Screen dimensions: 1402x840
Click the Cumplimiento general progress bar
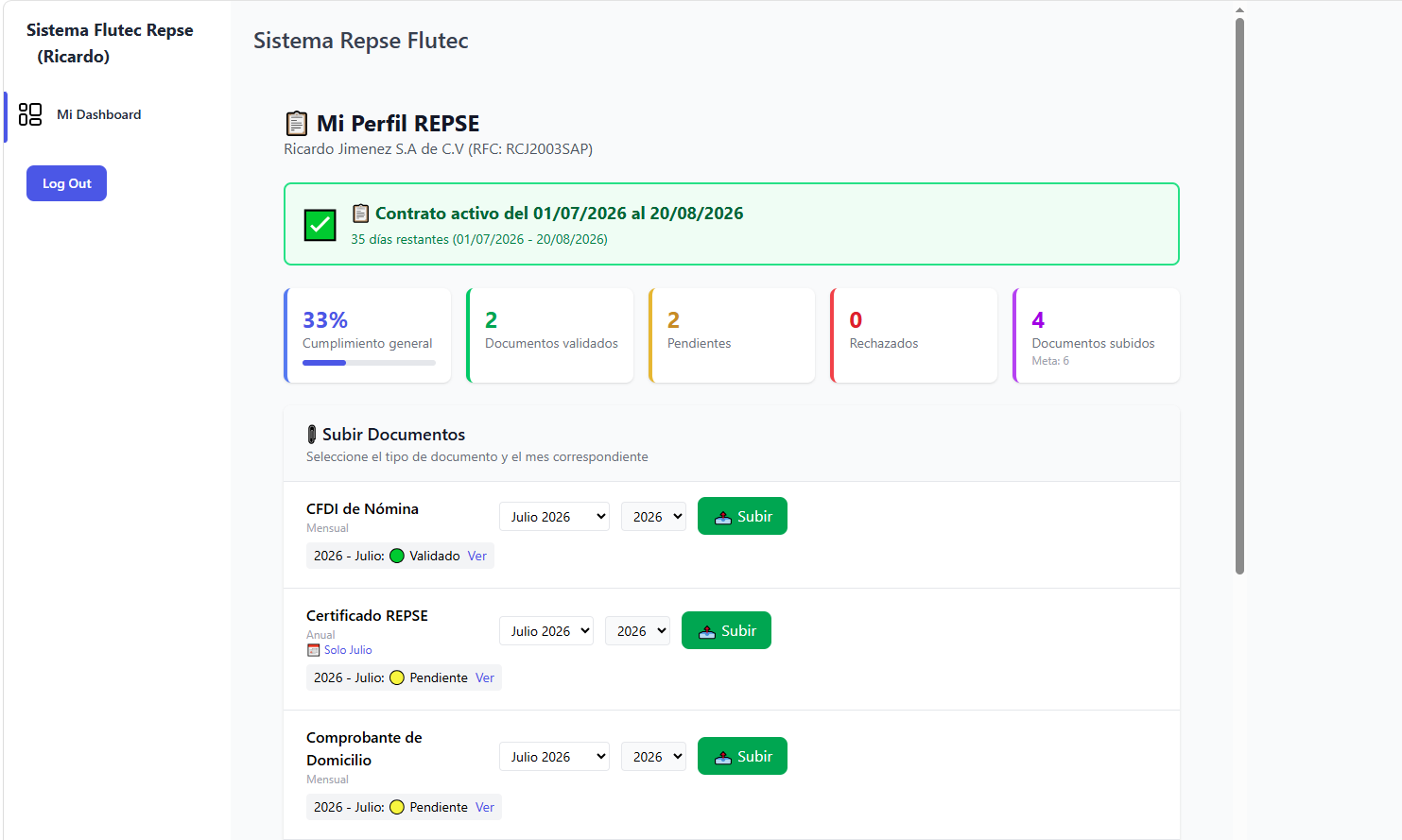(x=369, y=363)
